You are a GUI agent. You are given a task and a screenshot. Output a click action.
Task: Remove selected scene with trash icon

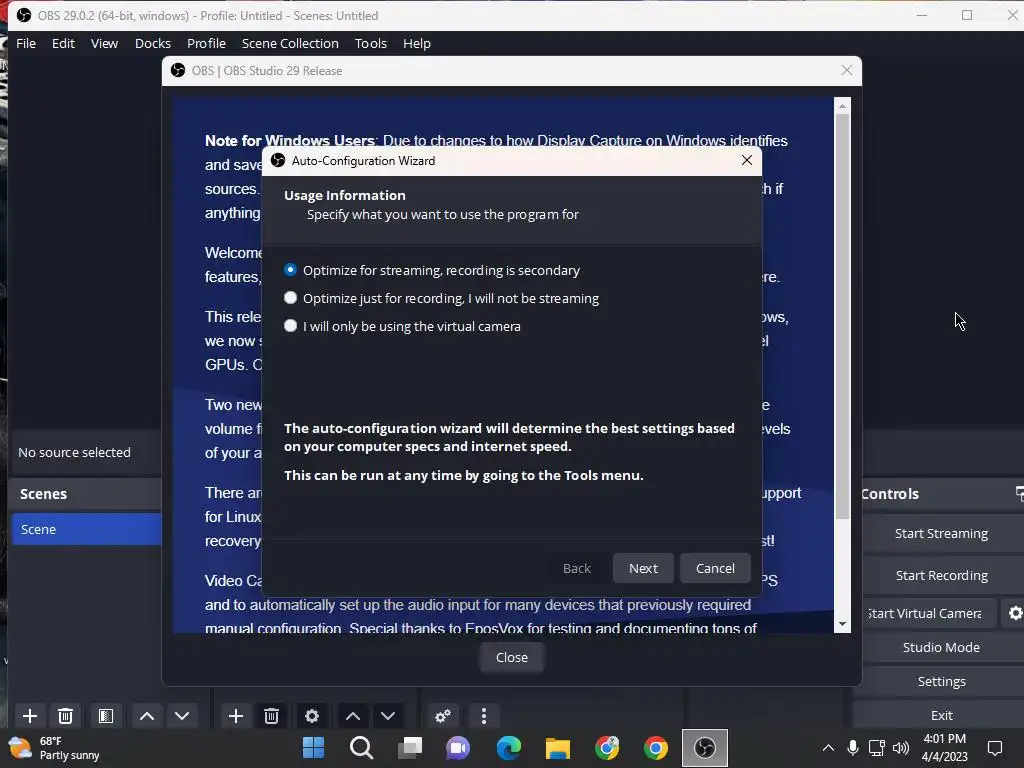(65, 716)
